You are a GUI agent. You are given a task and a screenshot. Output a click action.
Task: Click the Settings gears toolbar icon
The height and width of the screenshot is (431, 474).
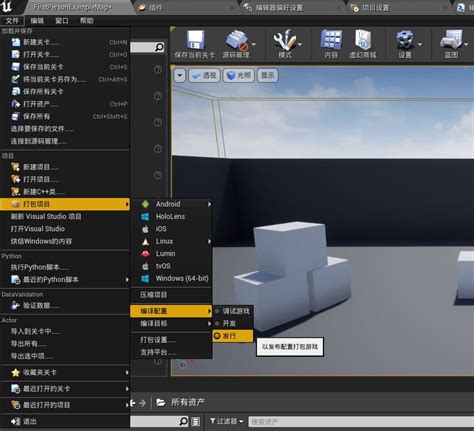click(405, 40)
